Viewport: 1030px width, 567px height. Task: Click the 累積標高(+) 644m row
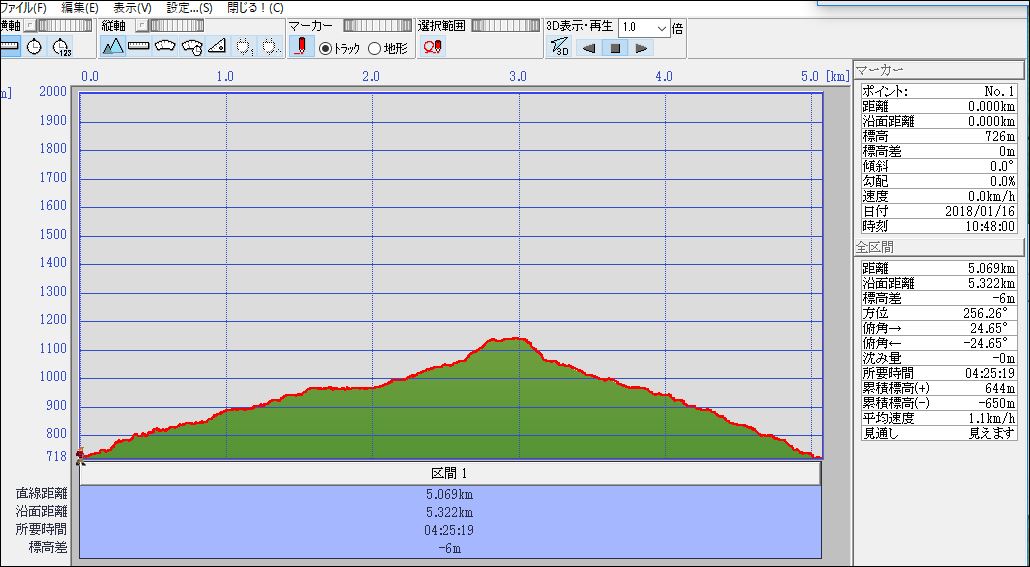click(x=939, y=388)
